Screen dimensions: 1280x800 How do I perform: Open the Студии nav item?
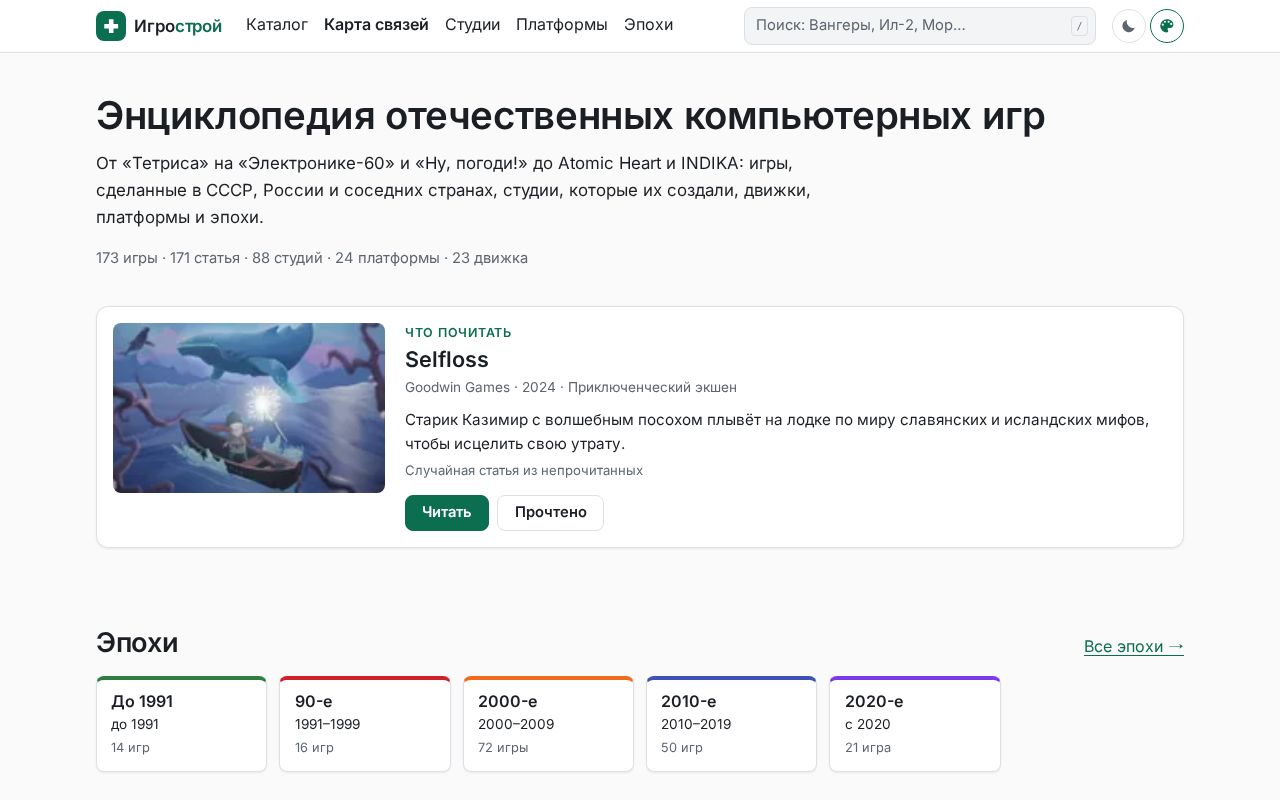pos(472,25)
